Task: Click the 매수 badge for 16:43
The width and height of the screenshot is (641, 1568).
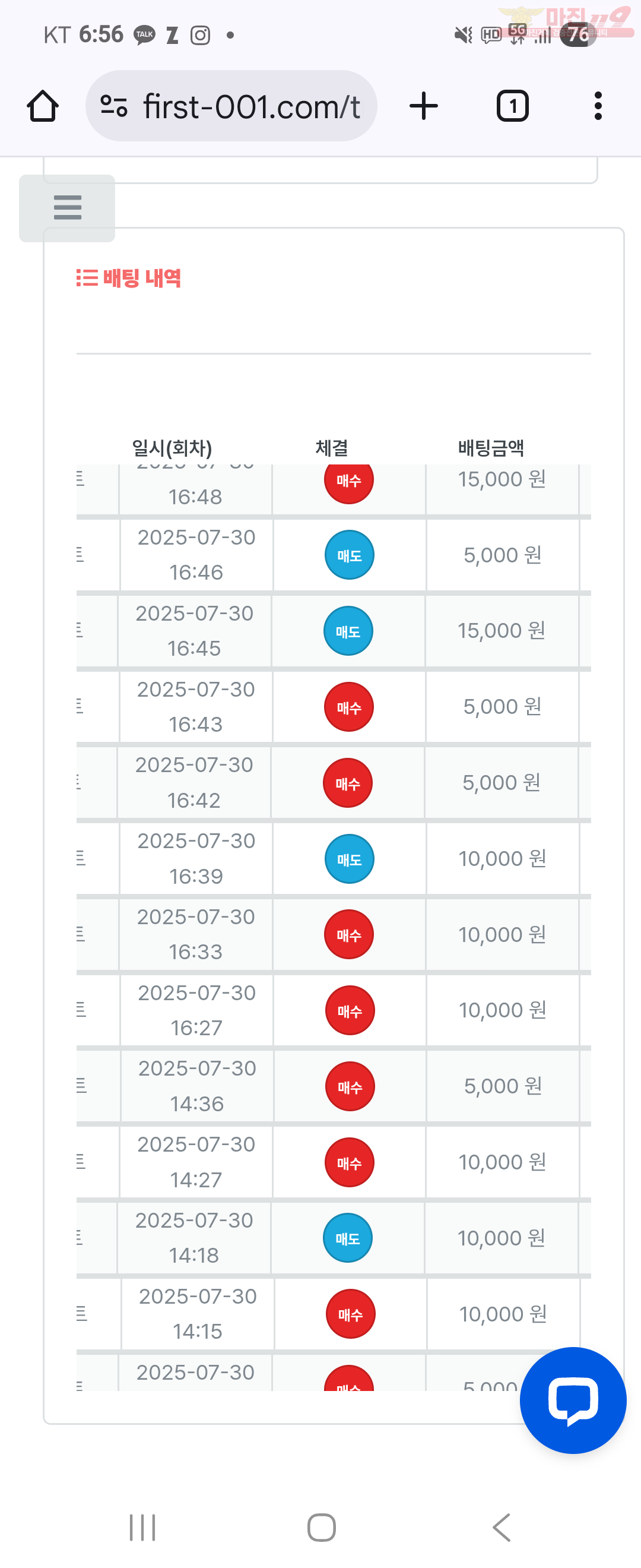Action: (x=348, y=707)
